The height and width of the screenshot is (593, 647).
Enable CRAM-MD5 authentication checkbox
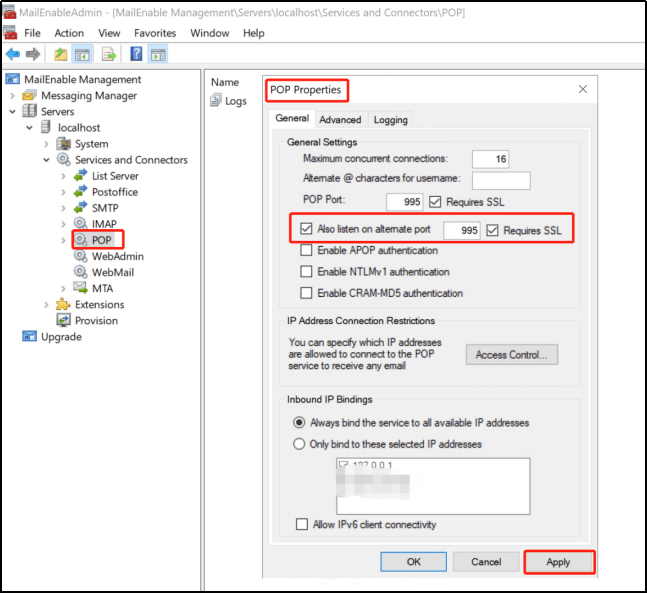pos(306,293)
